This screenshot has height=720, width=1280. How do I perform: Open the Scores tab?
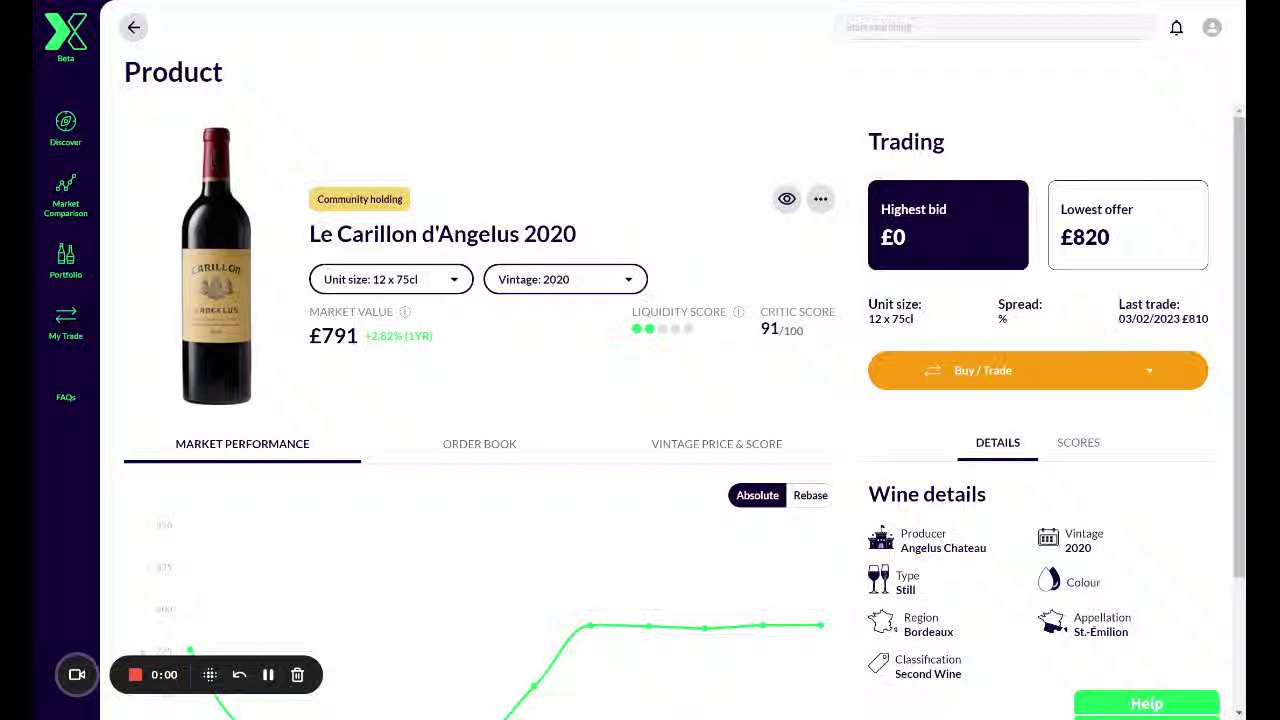pos(1078,442)
